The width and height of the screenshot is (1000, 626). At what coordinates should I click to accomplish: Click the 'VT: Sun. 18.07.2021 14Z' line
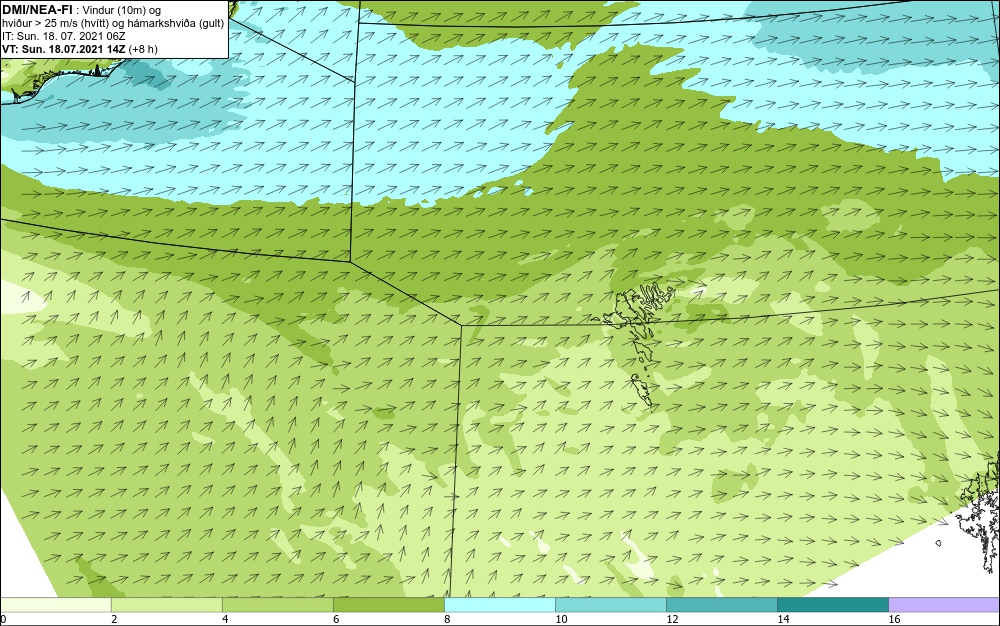pyautogui.click(x=64, y=48)
